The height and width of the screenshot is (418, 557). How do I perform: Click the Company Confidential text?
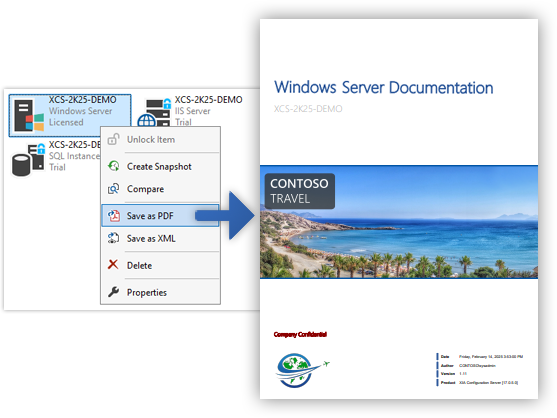(300, 334)
